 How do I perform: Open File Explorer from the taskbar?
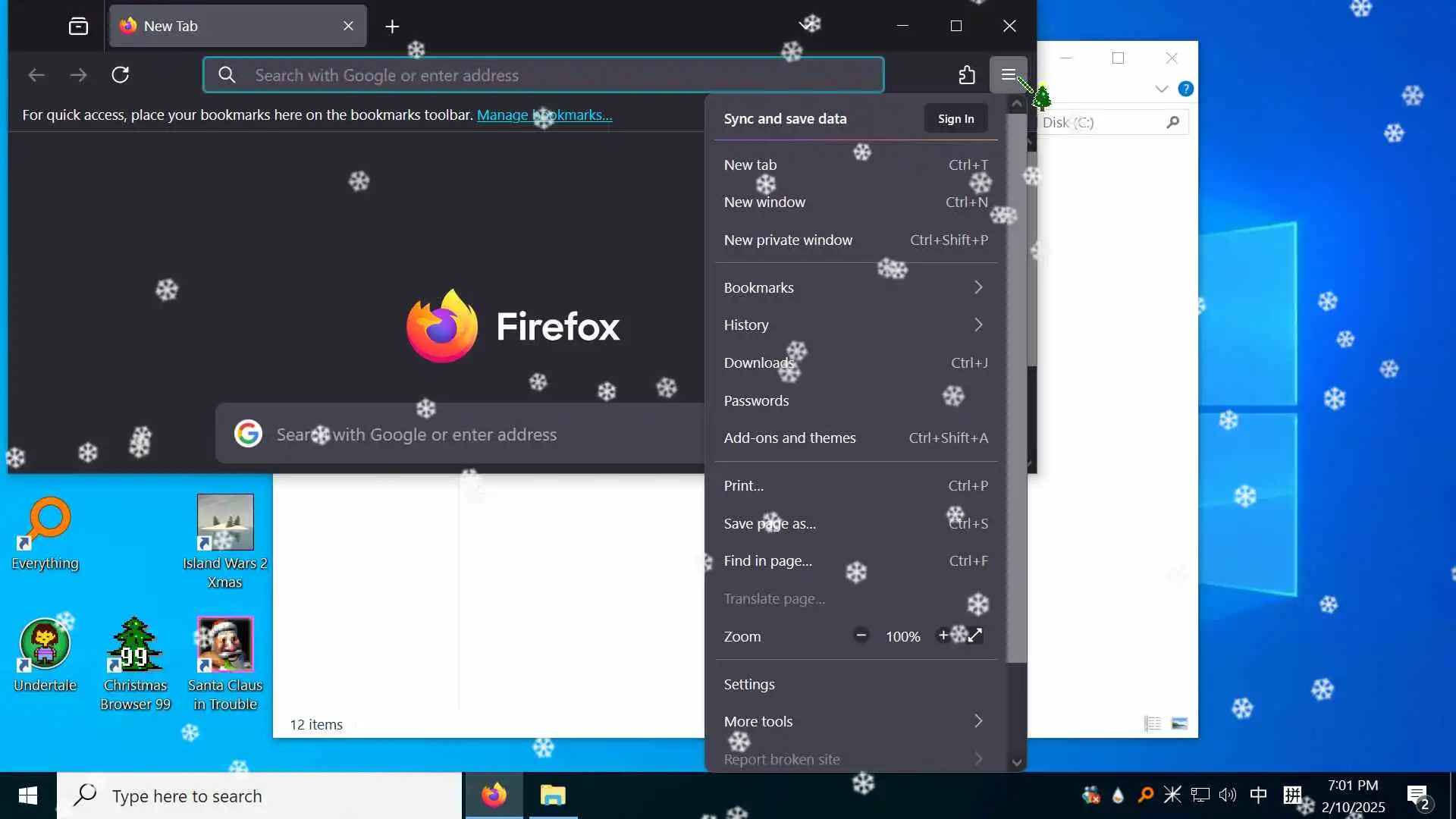tap(553, 795)
